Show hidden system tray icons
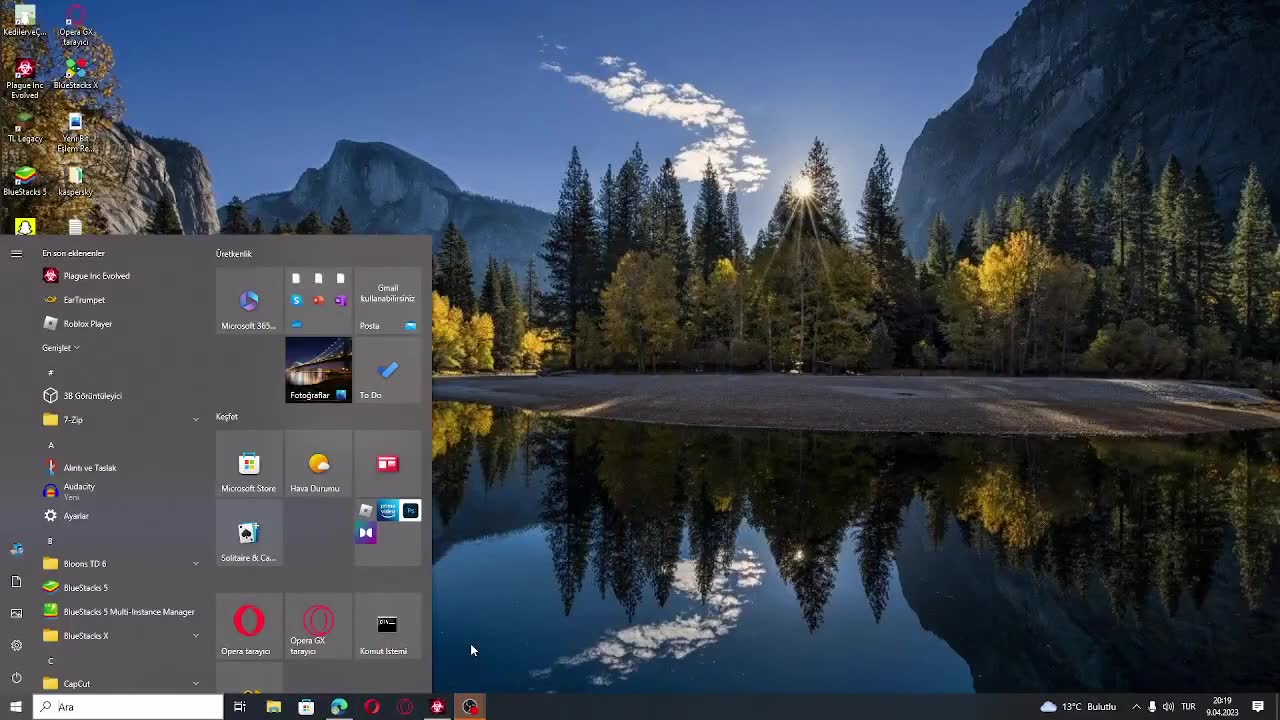This screenshot has height=720, width=1280. pos(1136,707)
